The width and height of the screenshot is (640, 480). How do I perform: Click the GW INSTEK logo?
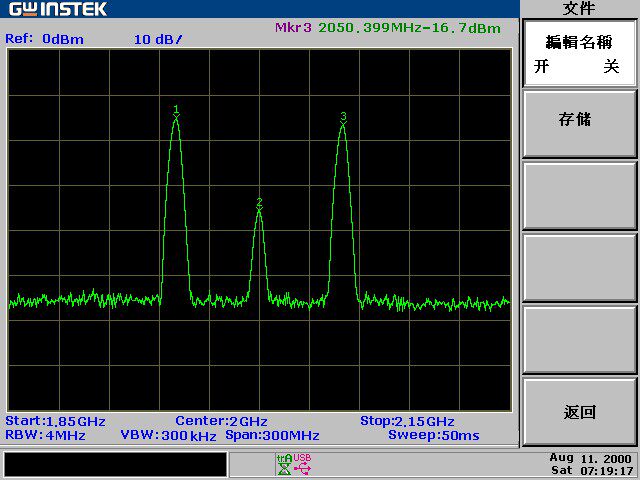click(58, 9)
